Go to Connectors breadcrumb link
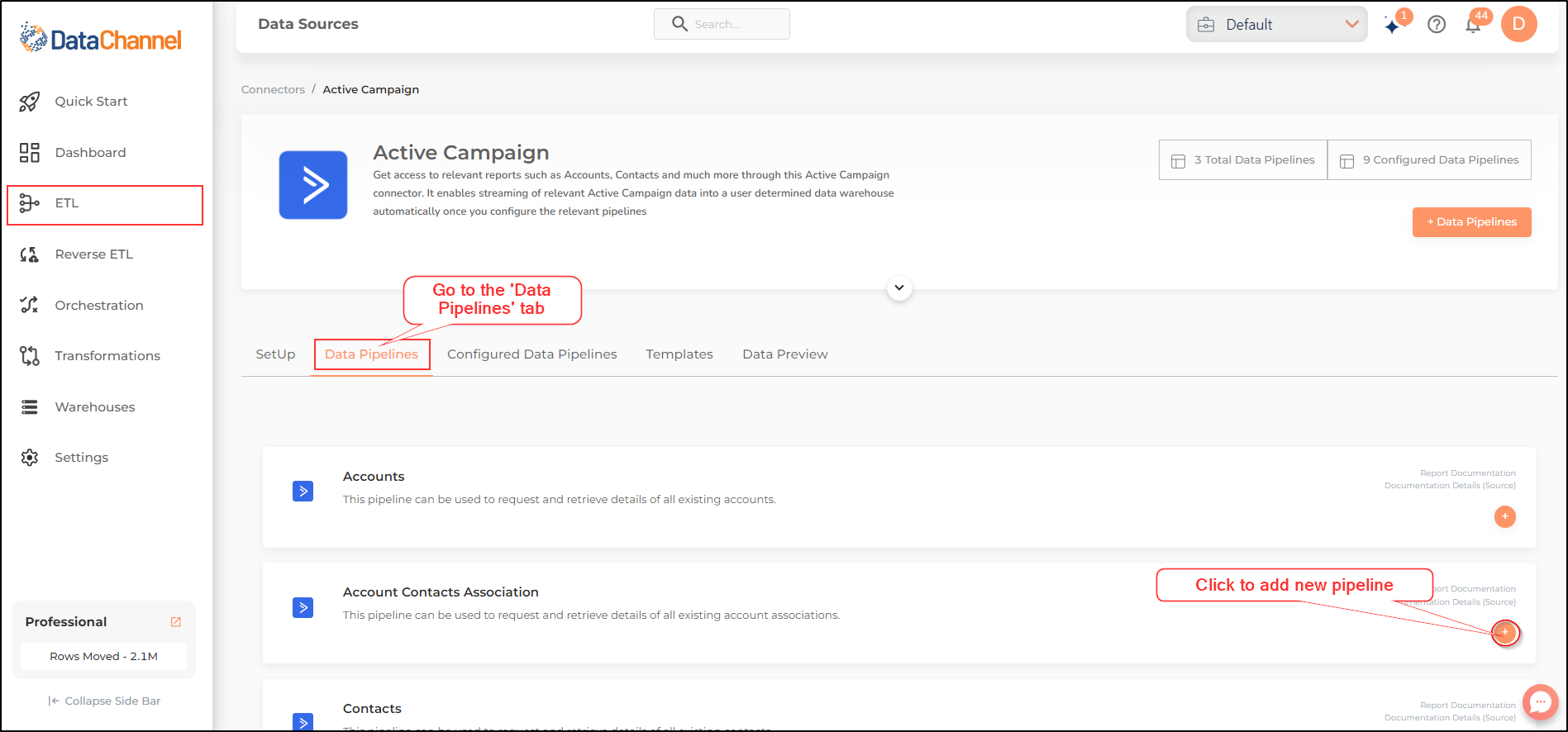Screen dimensions: 1568x732 point(273,90)
